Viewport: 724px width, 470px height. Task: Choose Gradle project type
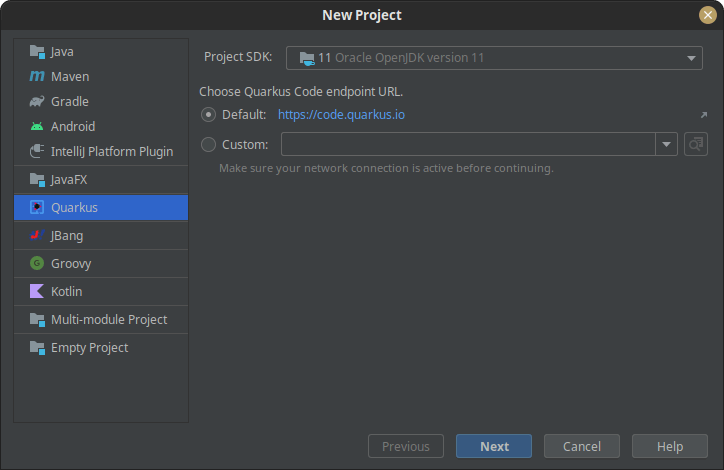point(101,101)
